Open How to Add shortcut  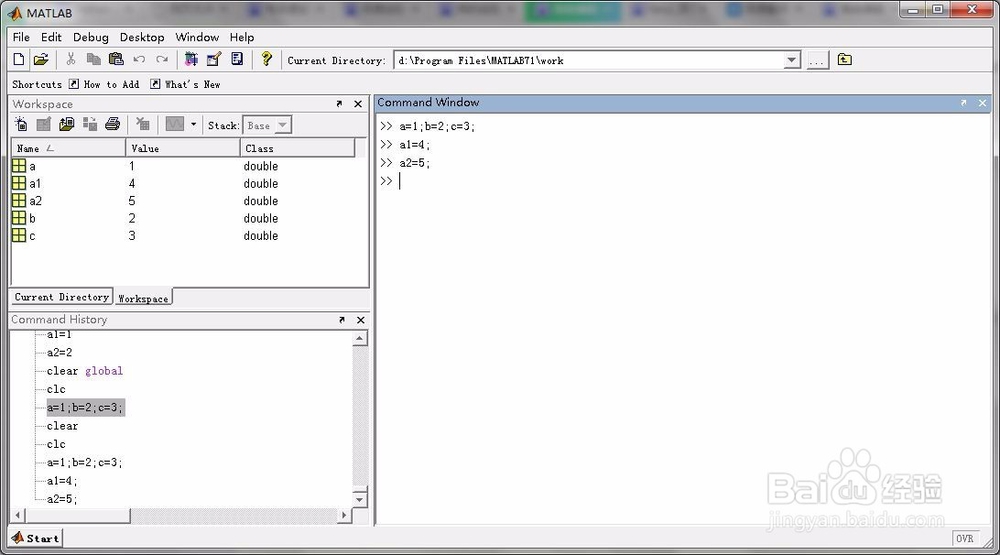pyautogui.click(x=104, y=84)
